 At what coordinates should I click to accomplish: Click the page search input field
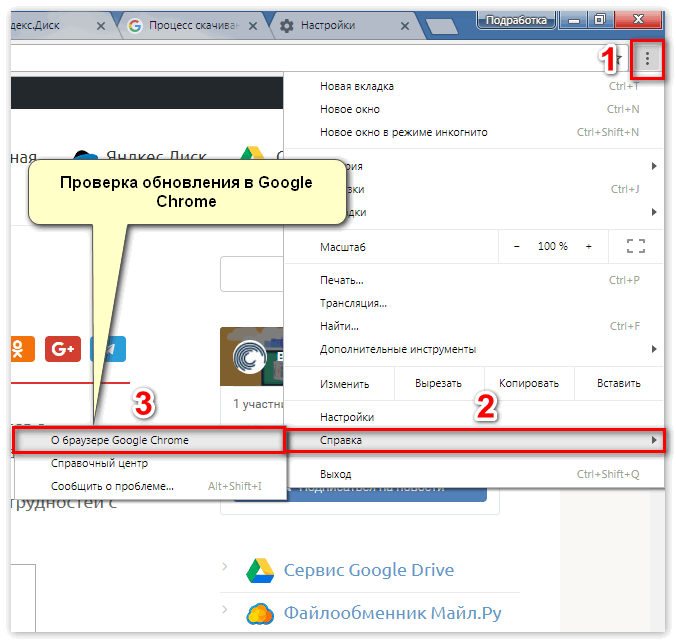coord(252,274)
